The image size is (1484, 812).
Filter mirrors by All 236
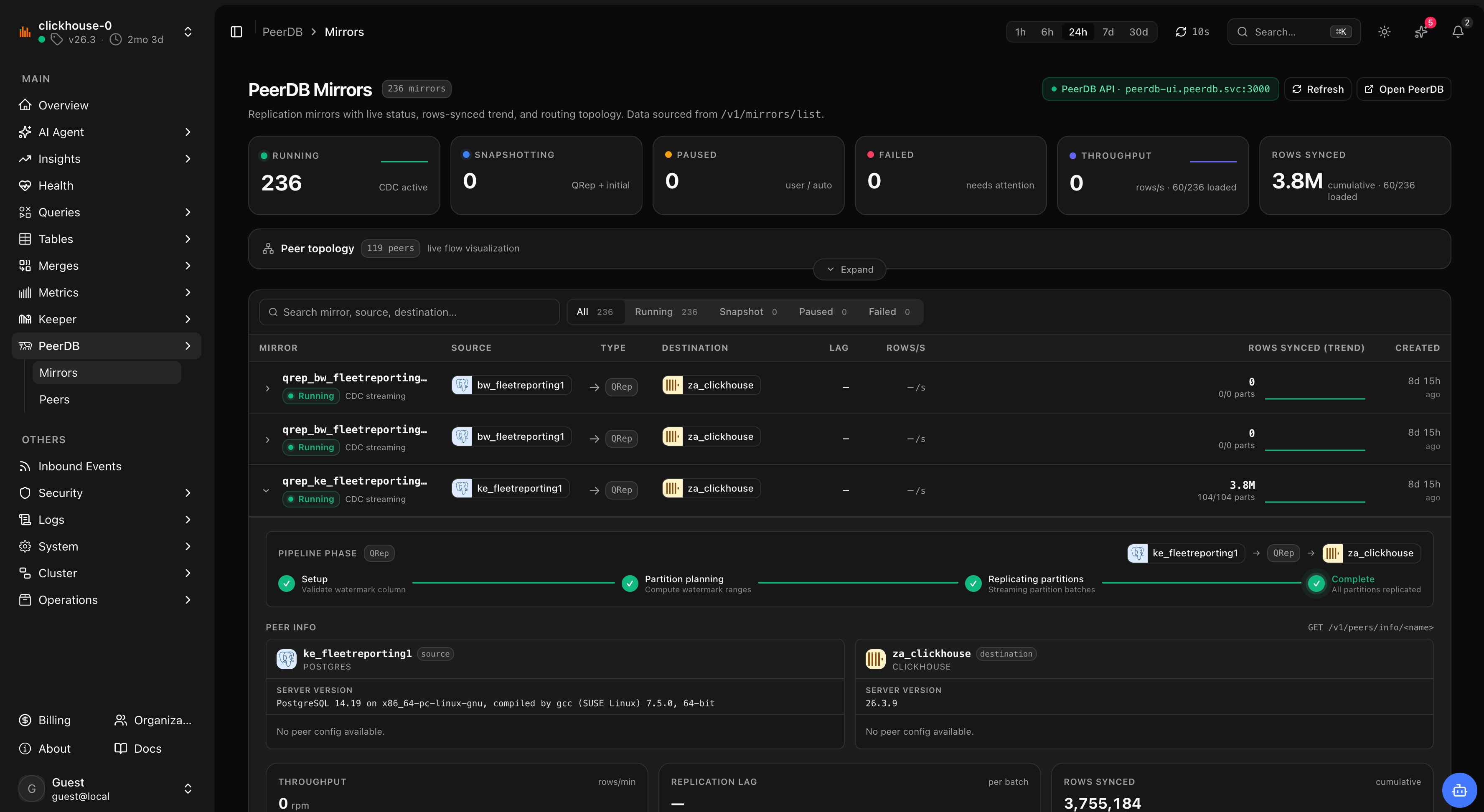click(596, 312)
